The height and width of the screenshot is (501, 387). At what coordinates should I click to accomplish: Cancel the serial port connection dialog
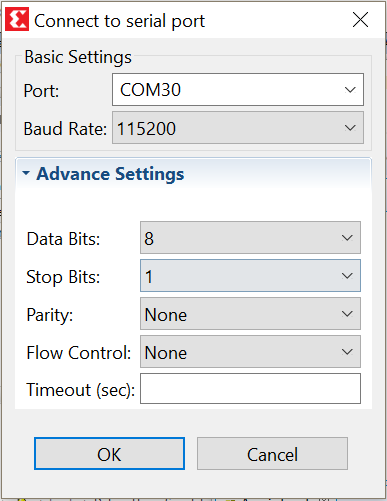coord(272,454)
